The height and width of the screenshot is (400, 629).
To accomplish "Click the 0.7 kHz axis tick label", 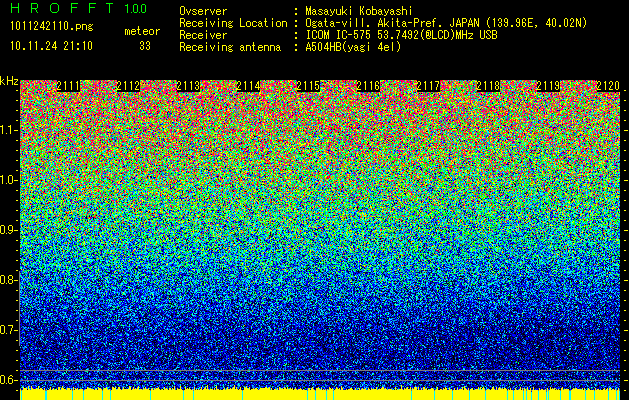I will click(7, 330).
